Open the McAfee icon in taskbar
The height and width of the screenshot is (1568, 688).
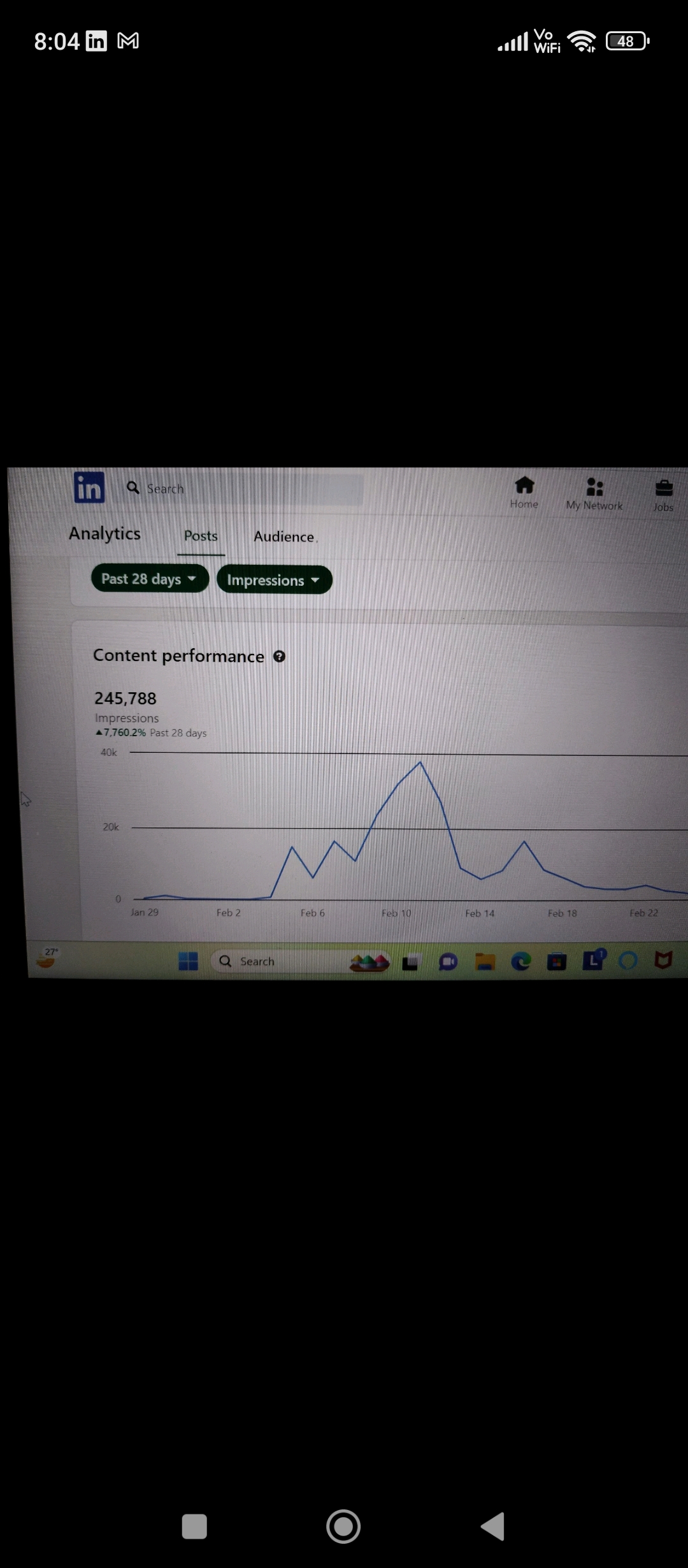[x=663, y=960]
